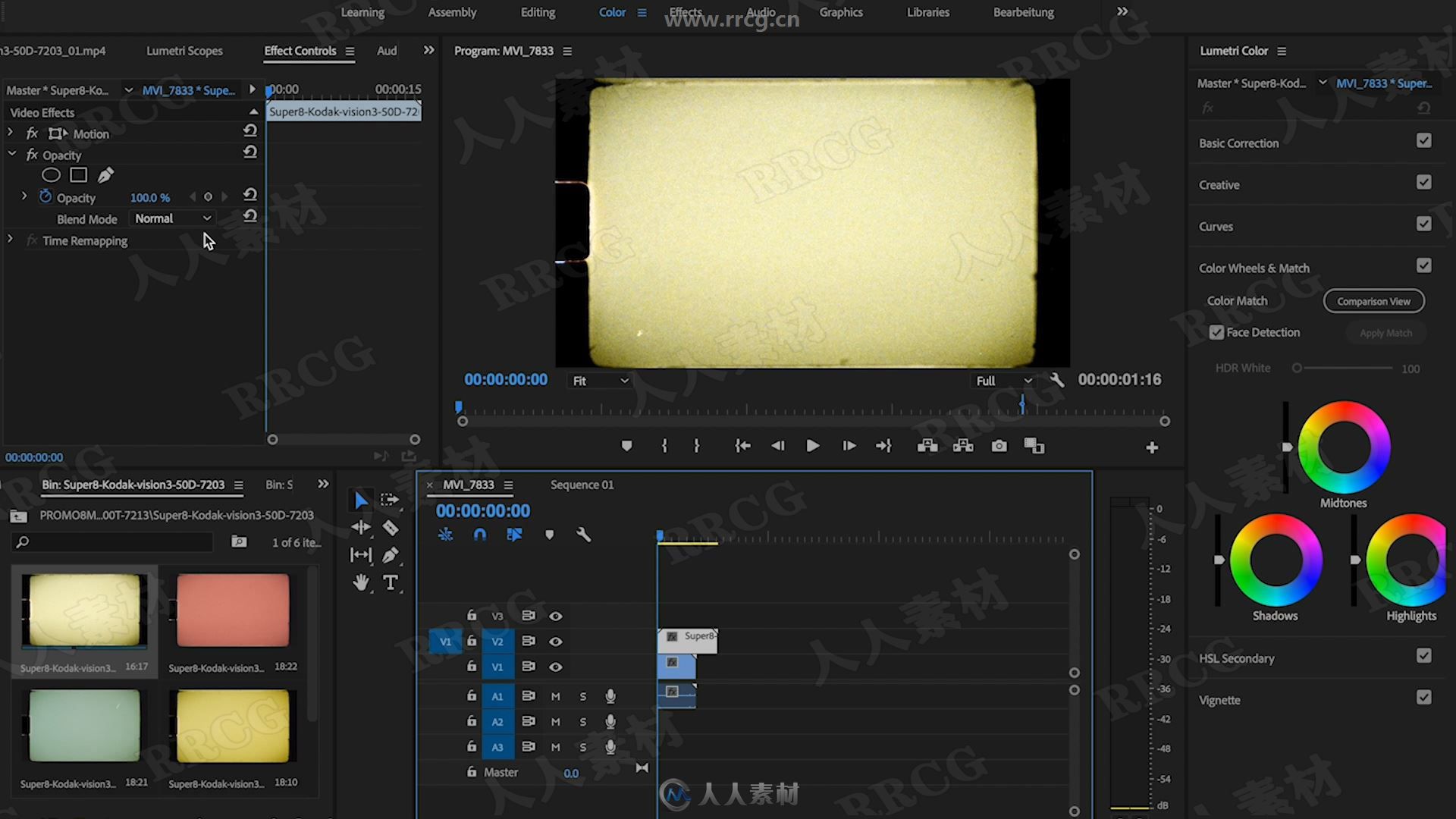
Task: Click the play button to preview
Action: click(812, 446)
